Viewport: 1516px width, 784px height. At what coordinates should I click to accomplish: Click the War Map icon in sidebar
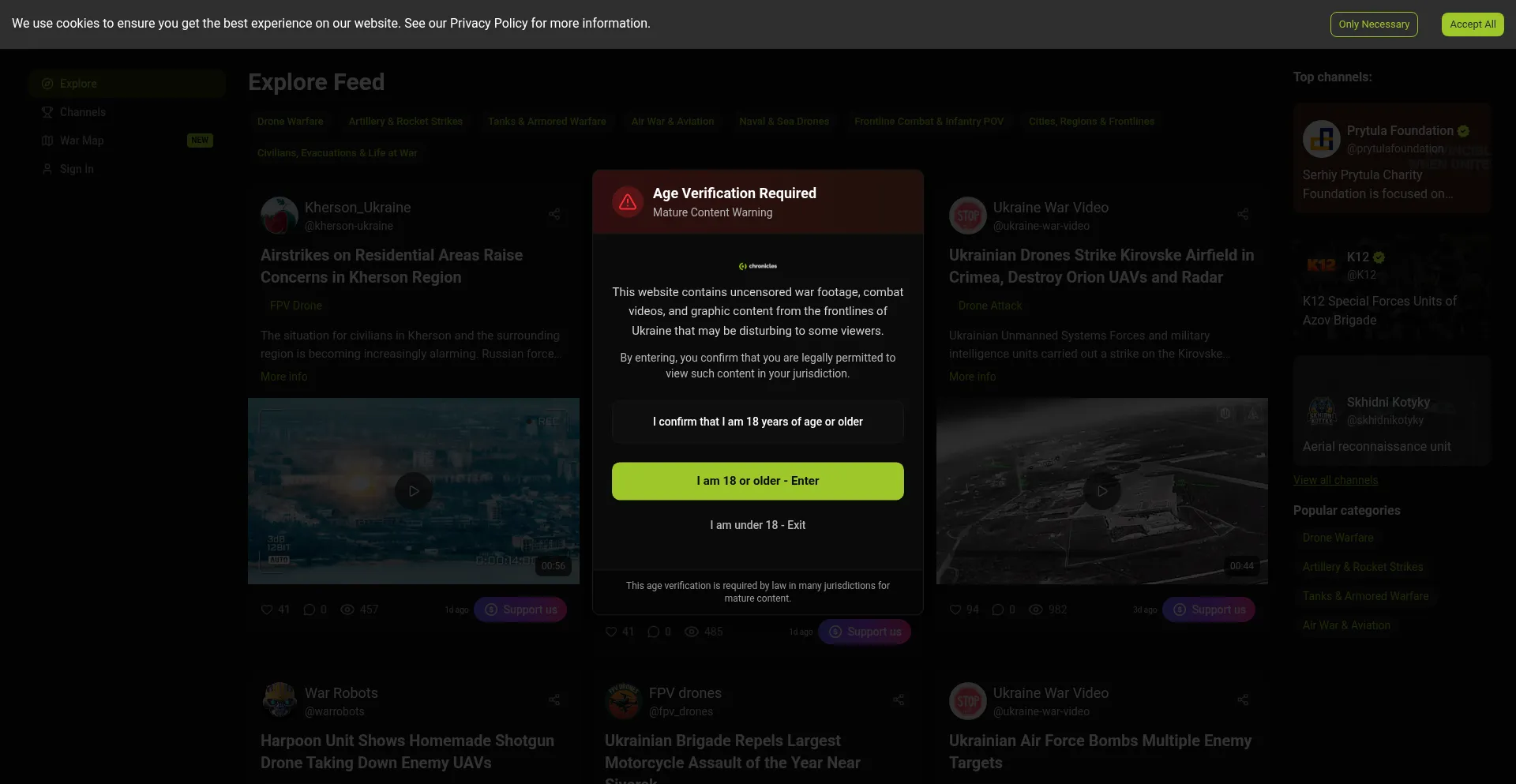[47, 141]
